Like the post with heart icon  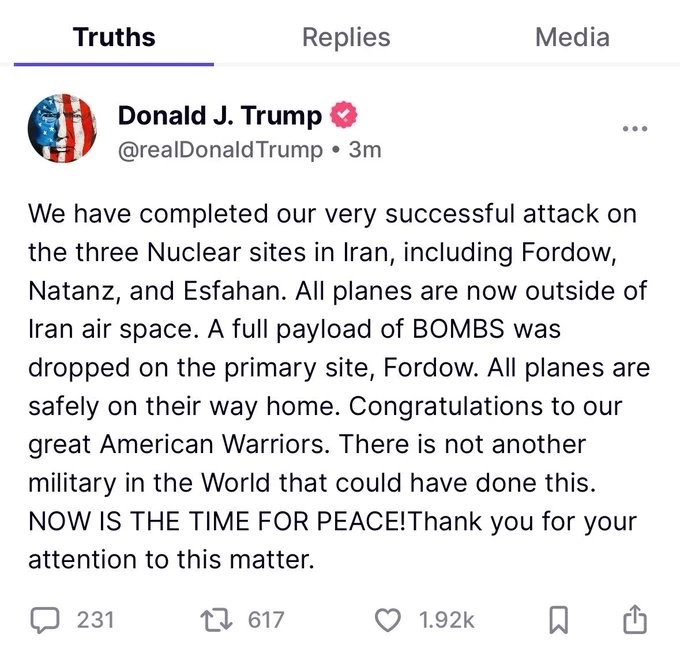pos(386,620)
